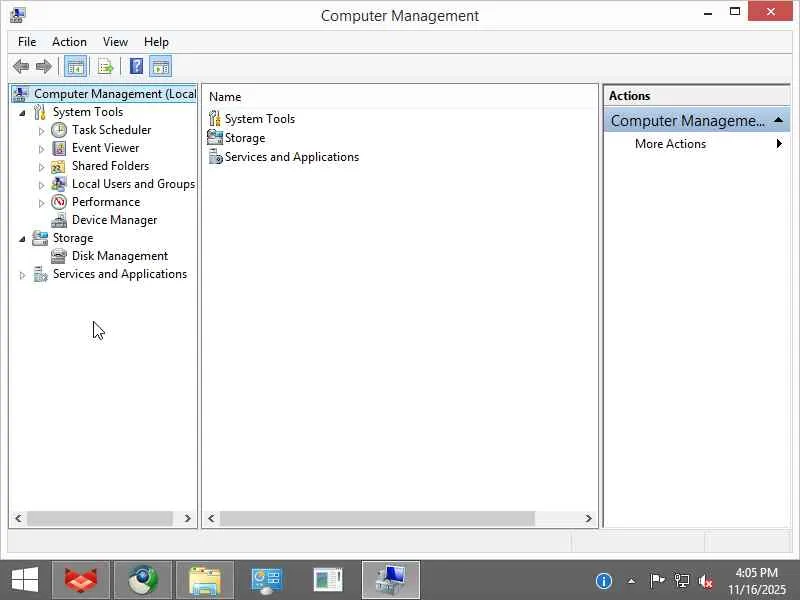Click the Back arrow toolbar icon

tap(21, 66)
